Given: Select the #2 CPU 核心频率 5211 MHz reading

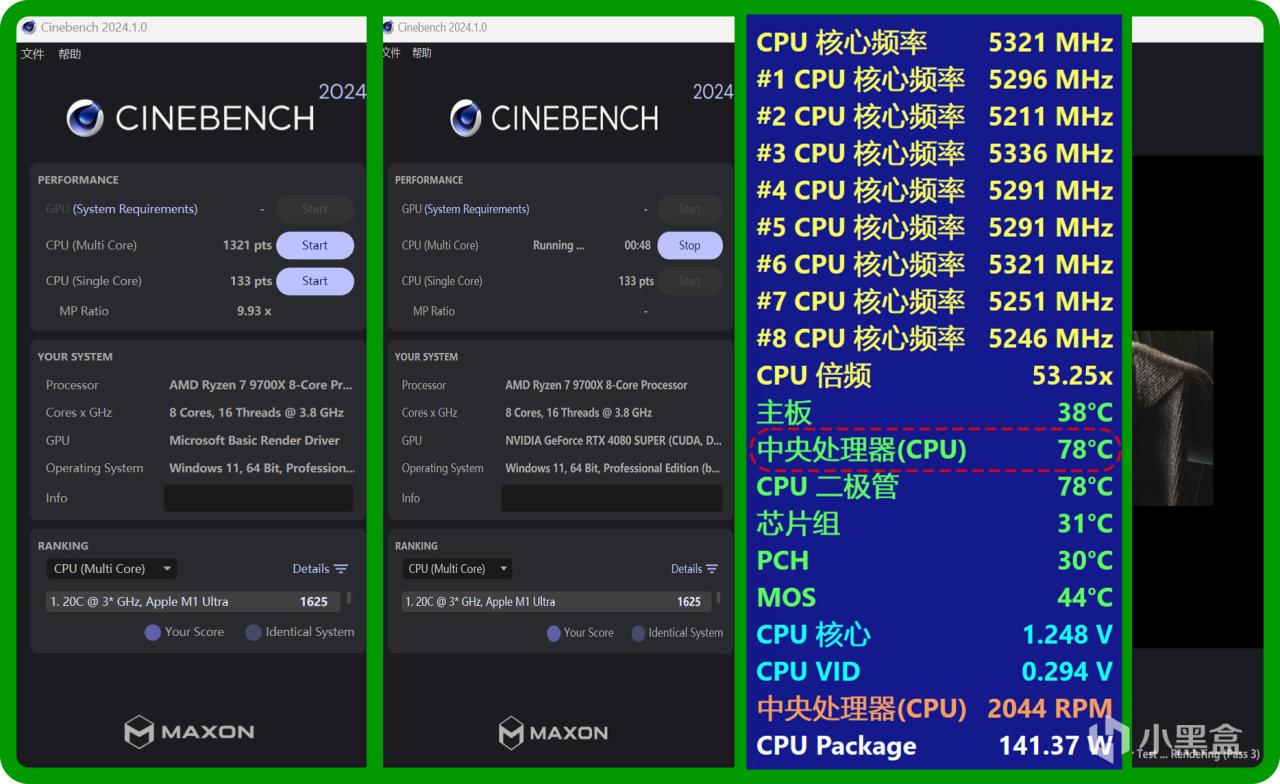Looking at the screenshot, I should pos(934,116).
